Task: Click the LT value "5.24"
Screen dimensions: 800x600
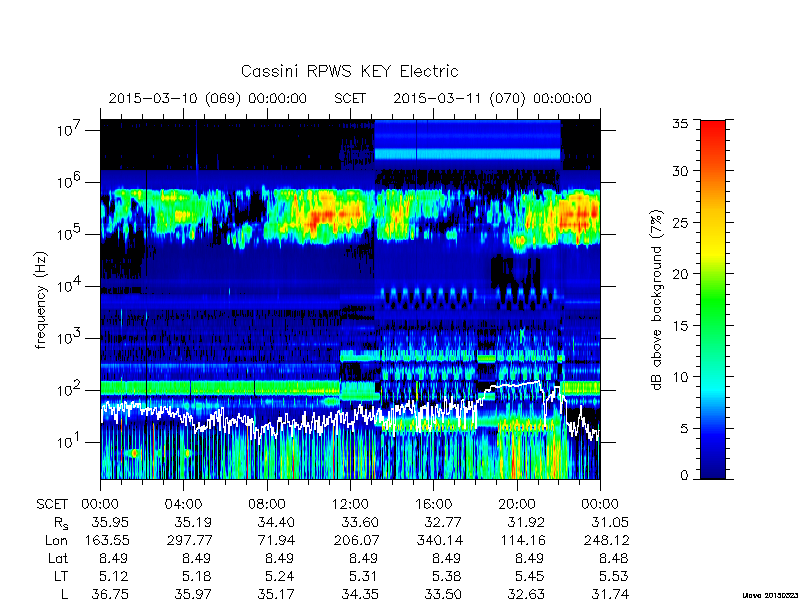Action: 280,576
